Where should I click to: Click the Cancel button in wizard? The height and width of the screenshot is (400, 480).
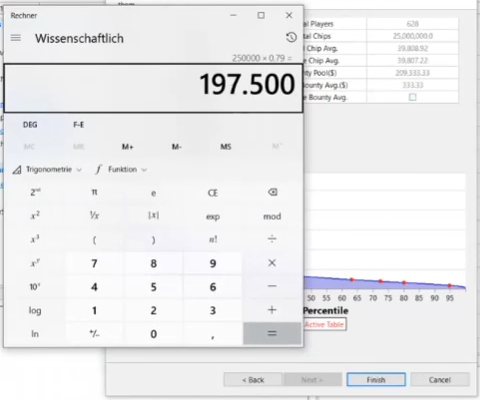point(440,380)
